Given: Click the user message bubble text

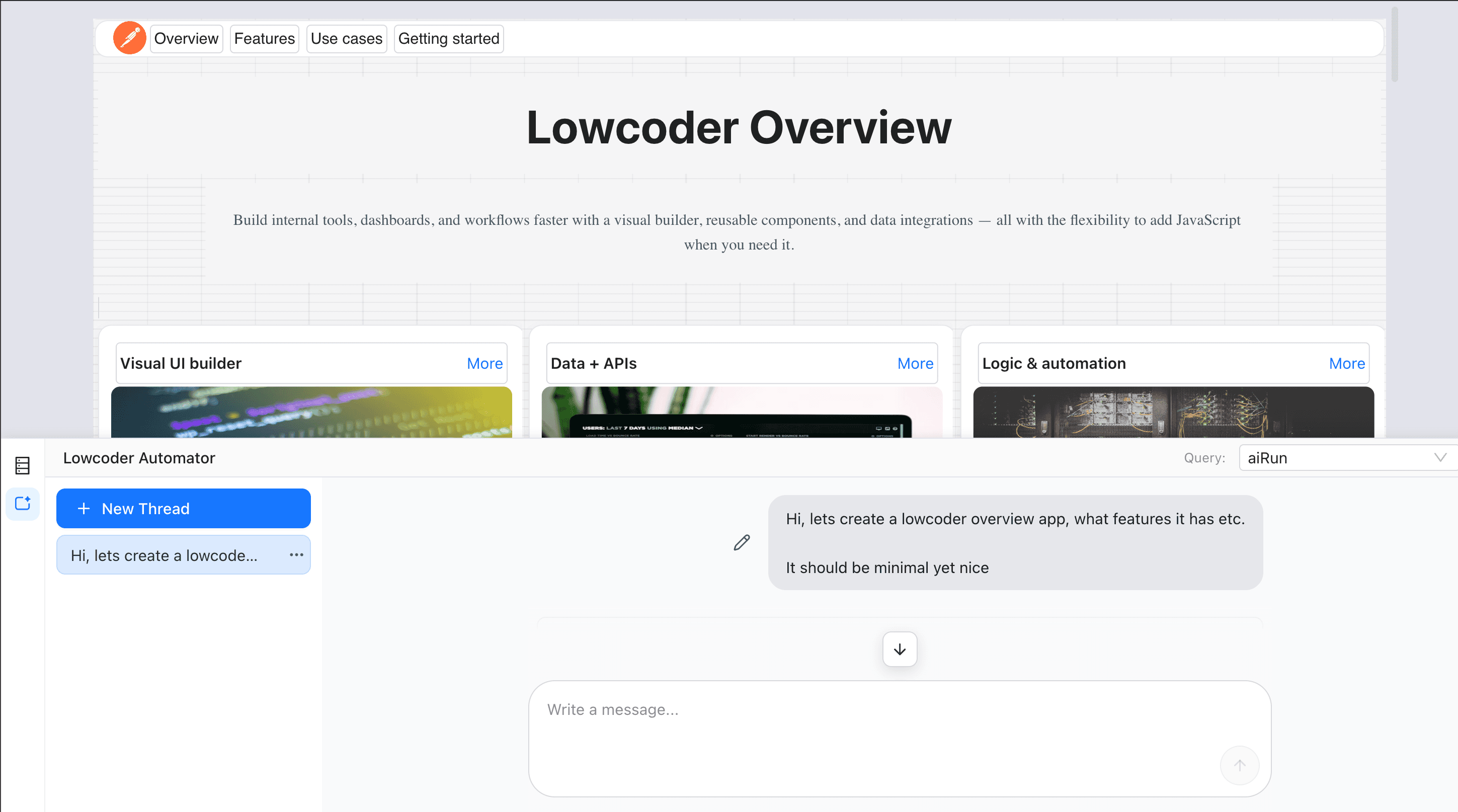Looking at the screenshot, I should (x=1015, y=543).
